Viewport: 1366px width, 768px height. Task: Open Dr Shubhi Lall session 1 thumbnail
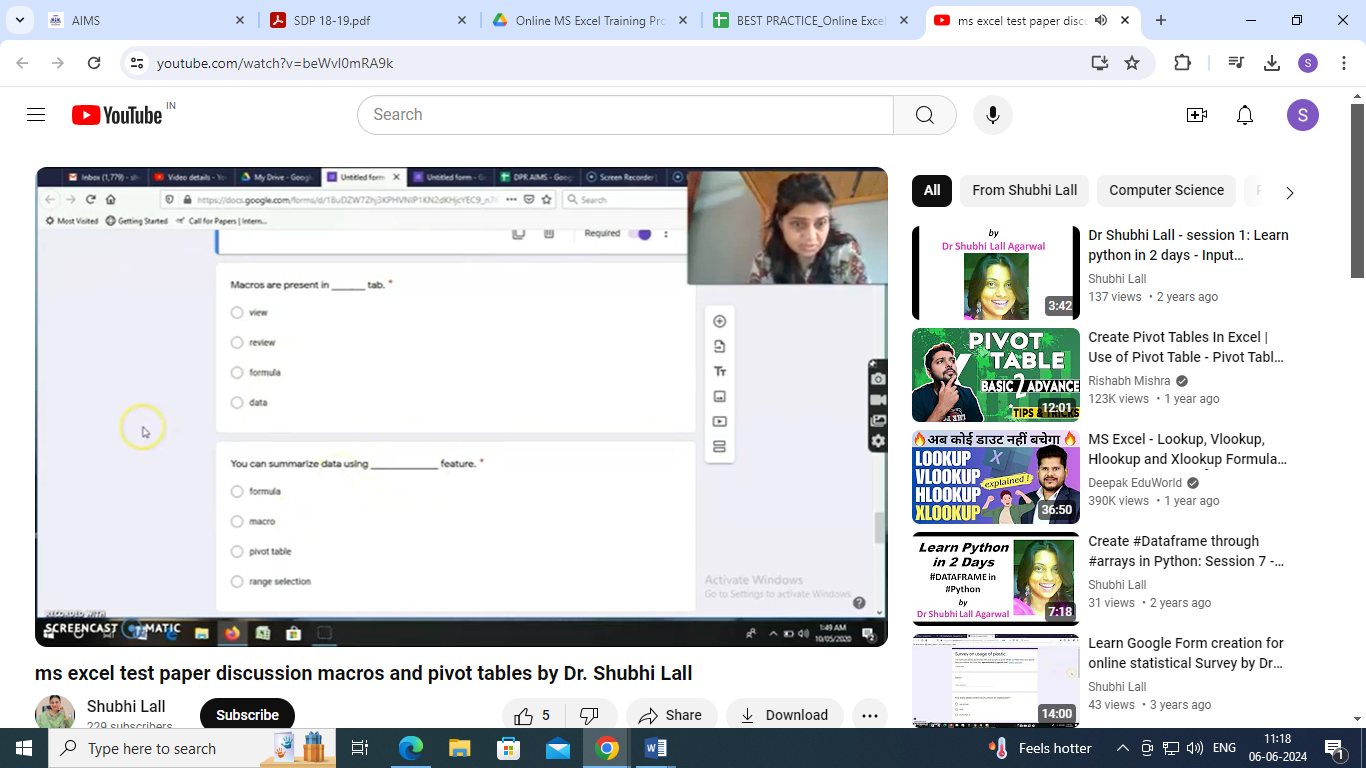coord(996,273)
